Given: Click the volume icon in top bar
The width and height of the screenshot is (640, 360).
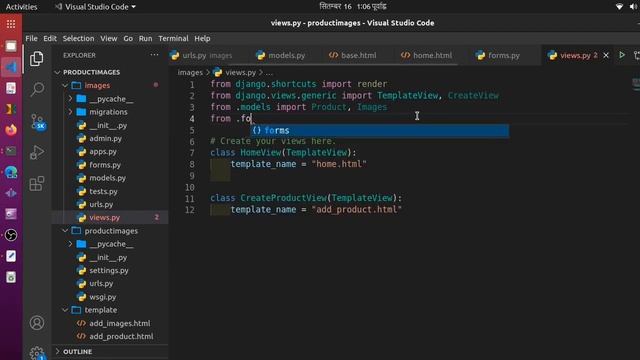Looking at the screenshot, I should [633, 7].
